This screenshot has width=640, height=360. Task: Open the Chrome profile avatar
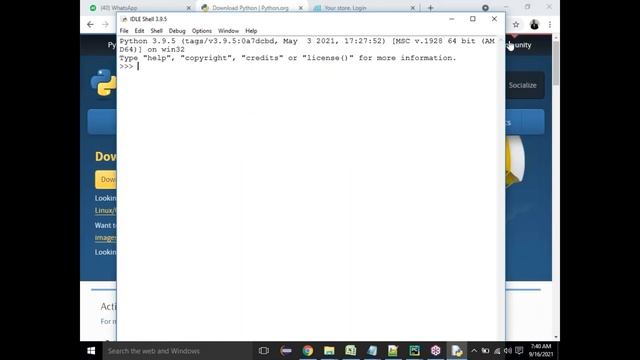click(534, 25)
